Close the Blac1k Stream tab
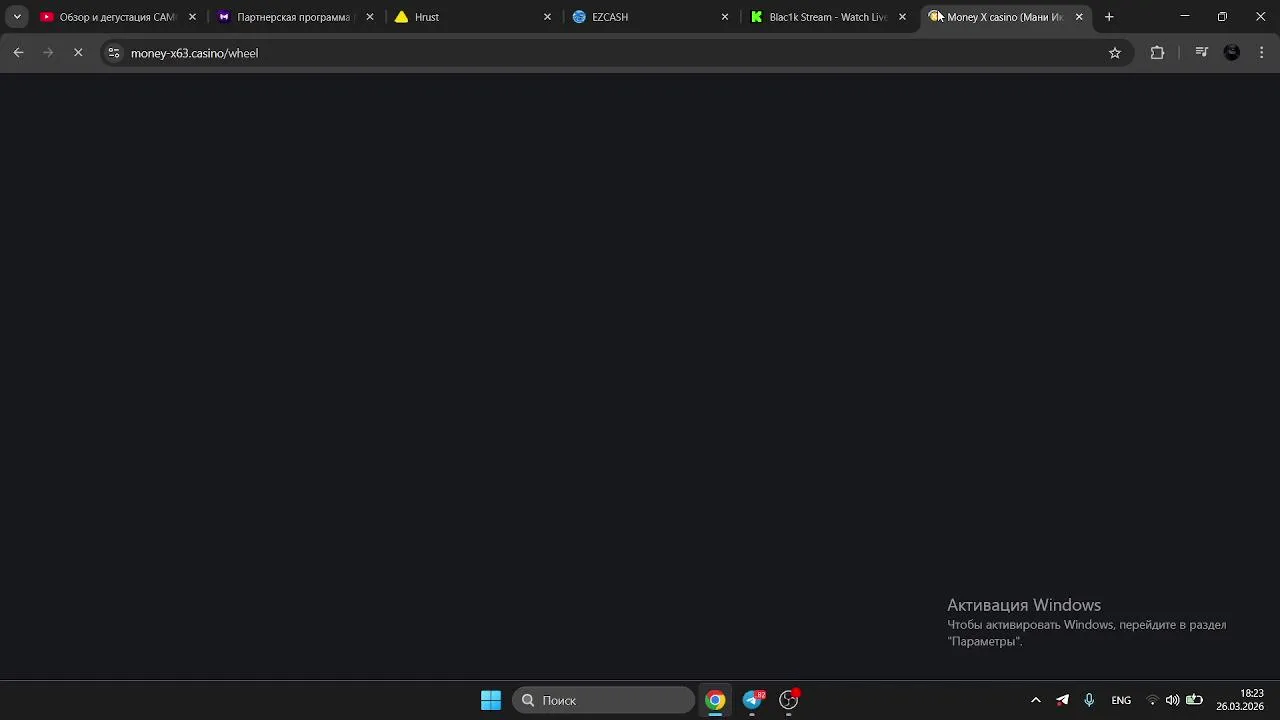Image resolution: width=1280 pixels, height=720 pixels. [902, 17]
